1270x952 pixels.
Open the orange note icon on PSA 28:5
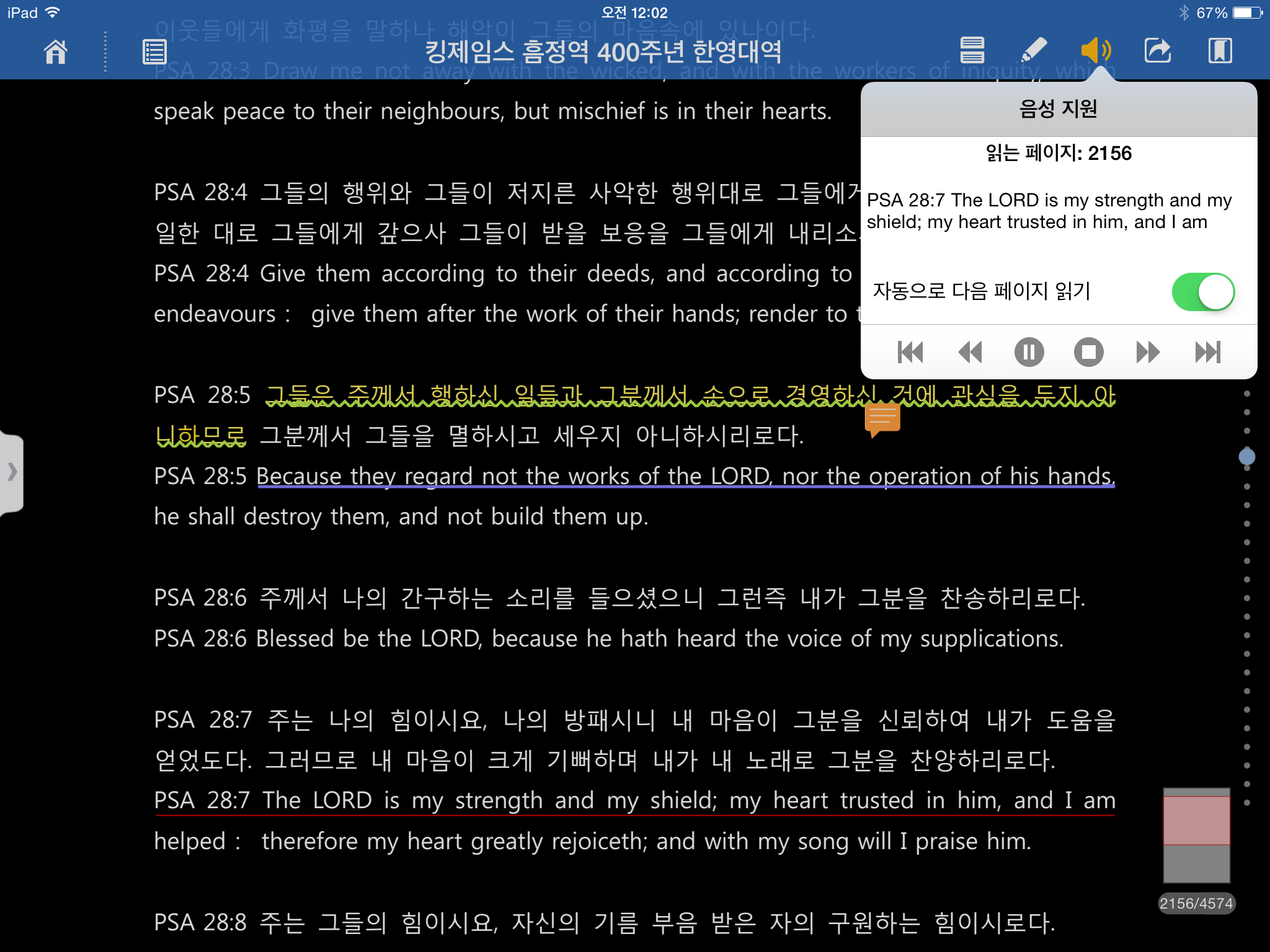[x=882, y=420]
